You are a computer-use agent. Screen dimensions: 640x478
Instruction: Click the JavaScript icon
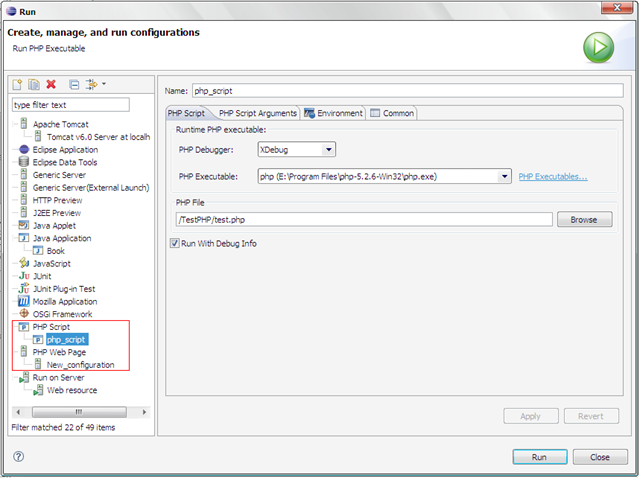click(x=24, y=263)
